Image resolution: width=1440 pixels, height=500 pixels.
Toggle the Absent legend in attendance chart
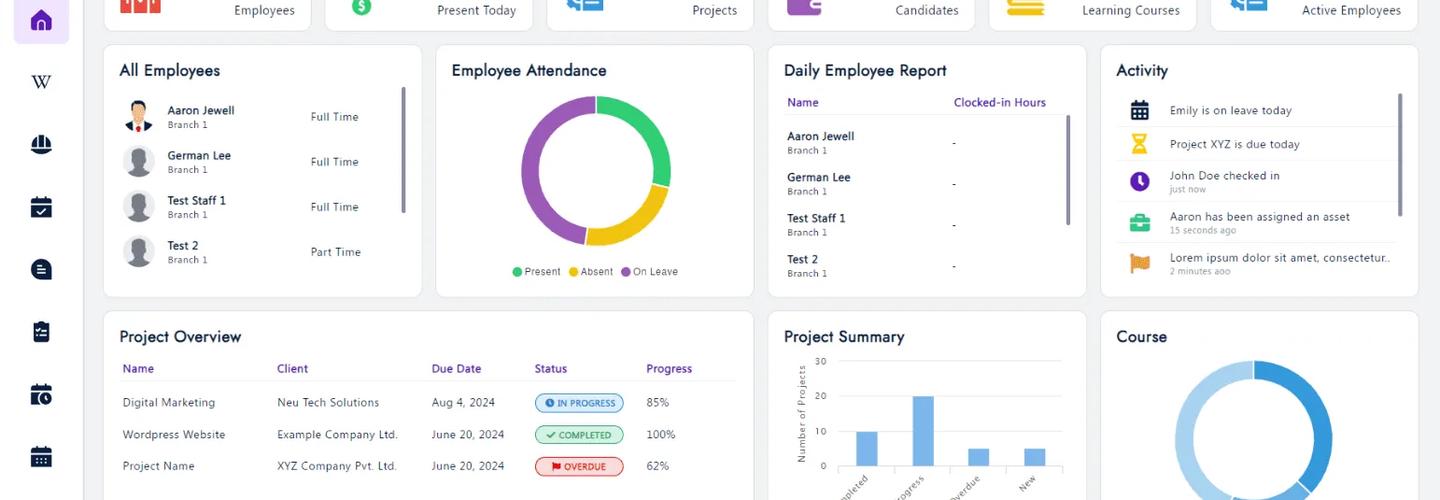pyautogui.click(x=591, y=272)
